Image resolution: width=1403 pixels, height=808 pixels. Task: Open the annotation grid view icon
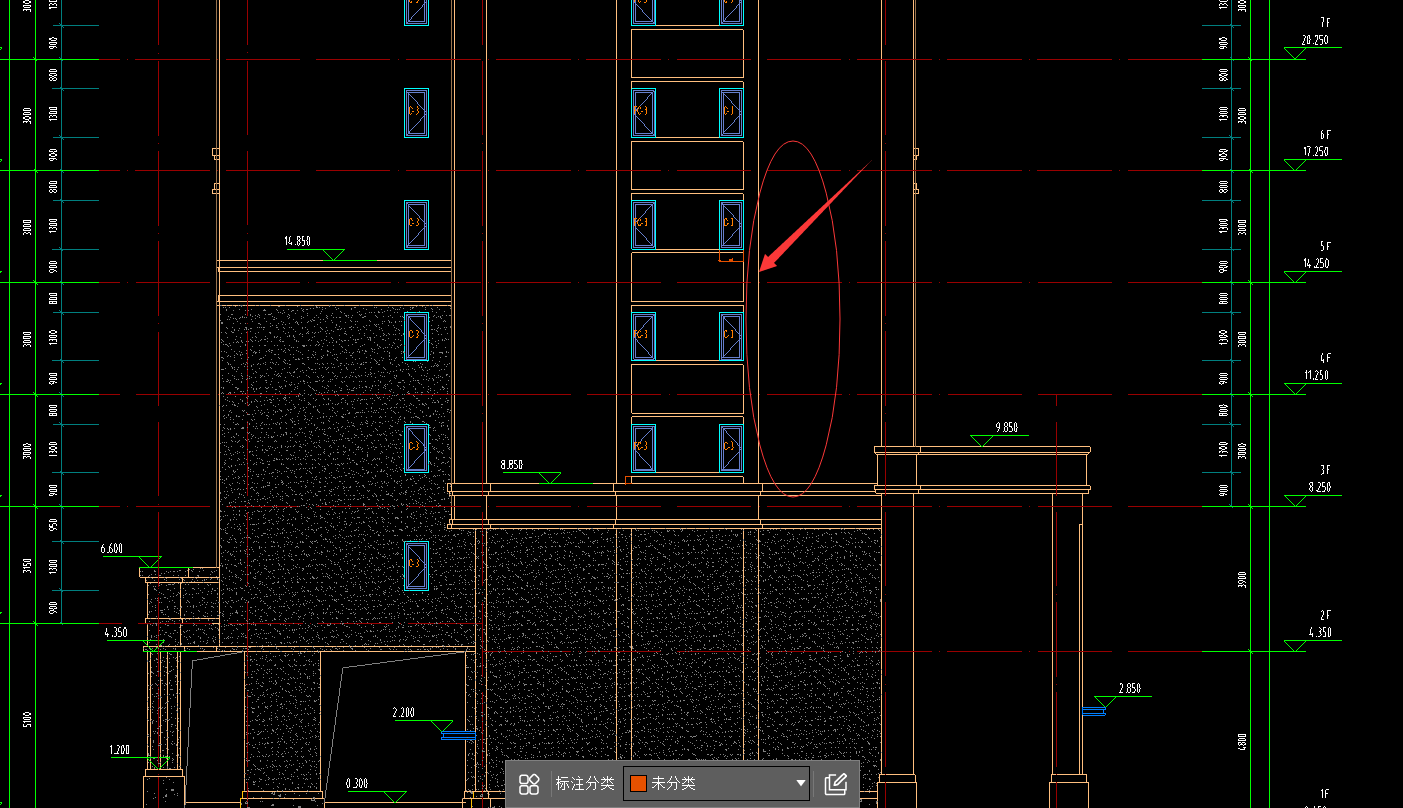pyautogui.click(x=529, y=784)
